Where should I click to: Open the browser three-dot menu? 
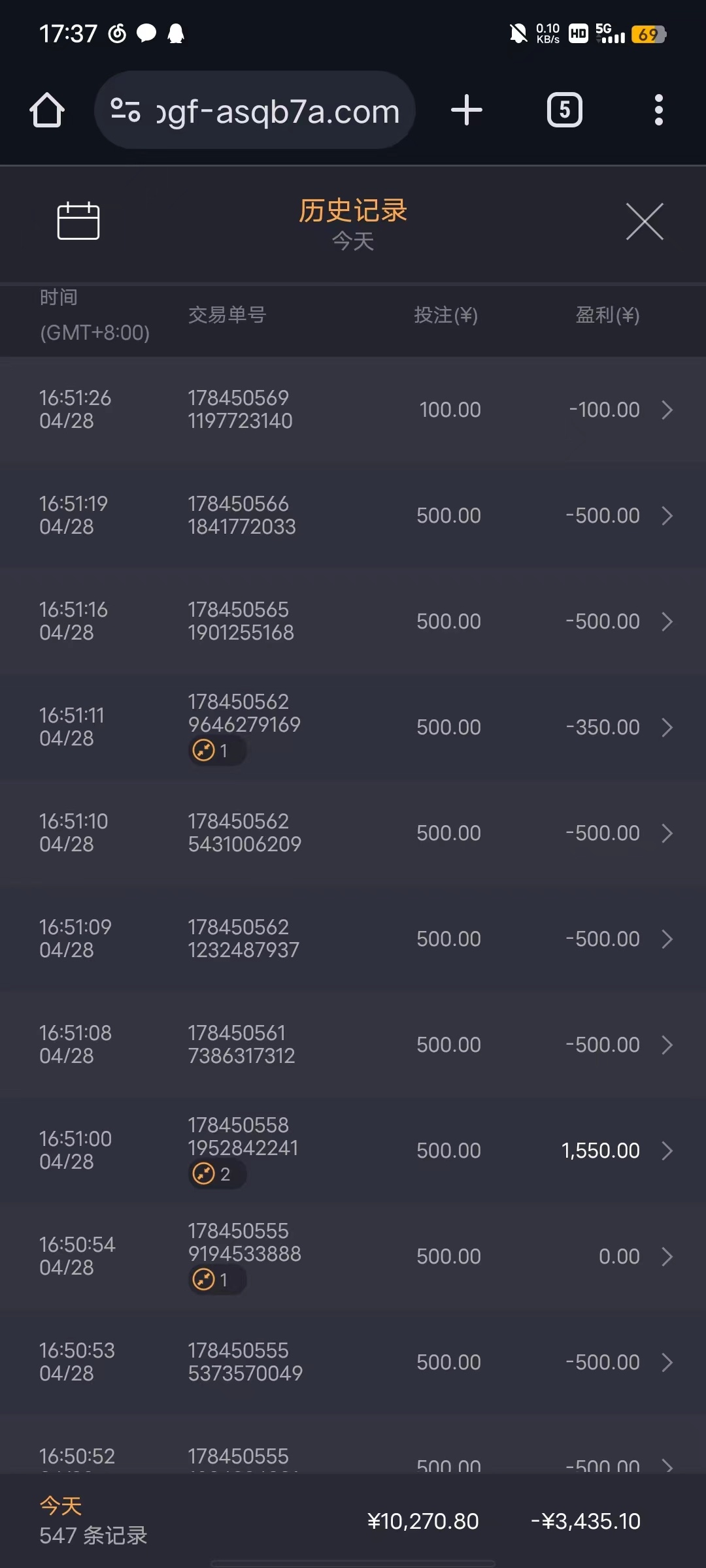tap(658, 110)
